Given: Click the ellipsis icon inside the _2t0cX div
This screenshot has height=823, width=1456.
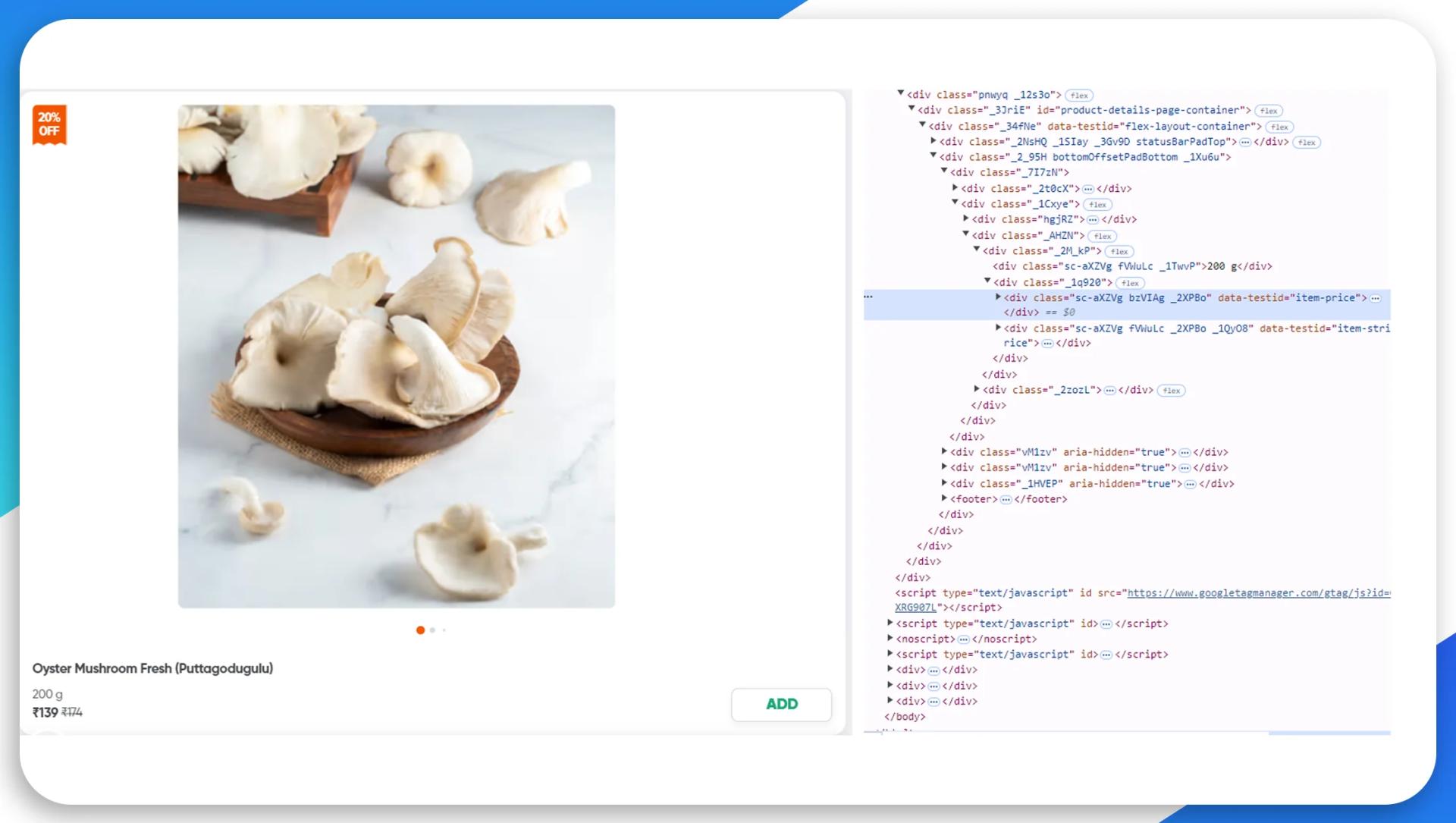Looking at the screenshot, I should coord(1087,189).
